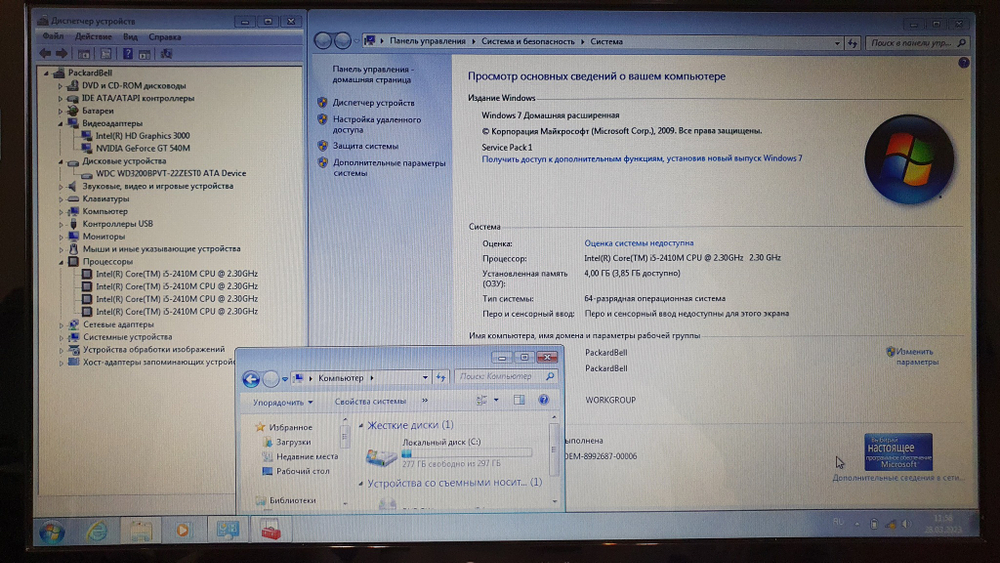Click the blue help icon in Device Manager toolbar
Screen dimensions: 1000x563
coord(128,54)
